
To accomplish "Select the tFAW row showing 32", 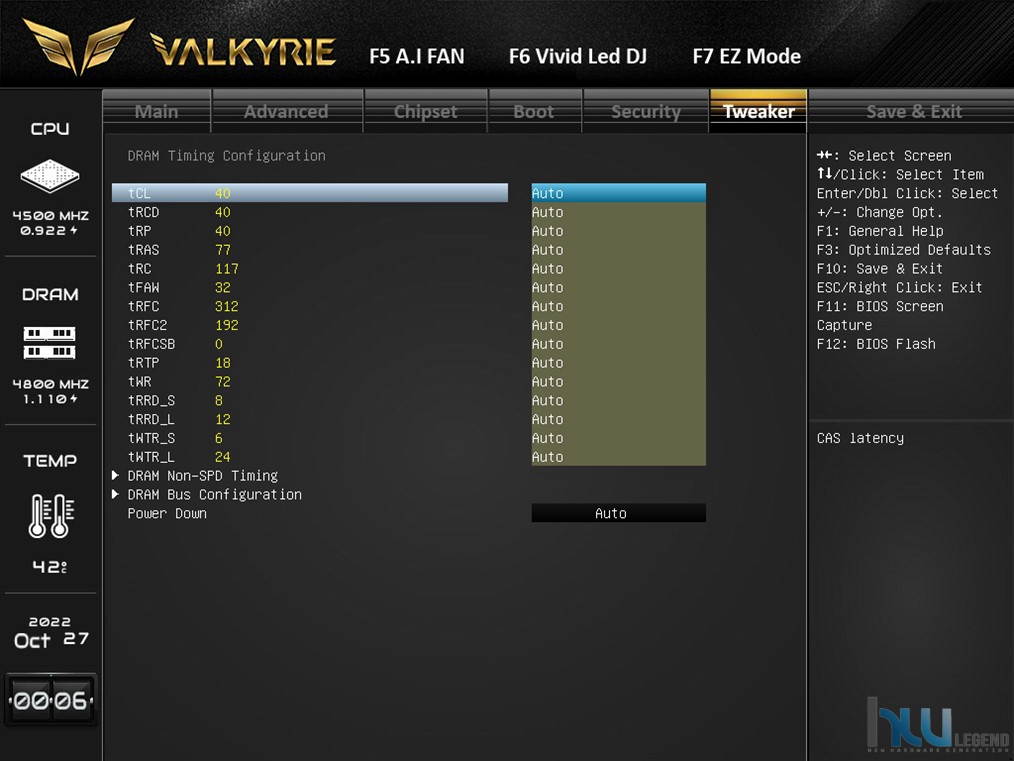I will click(310, 287).
